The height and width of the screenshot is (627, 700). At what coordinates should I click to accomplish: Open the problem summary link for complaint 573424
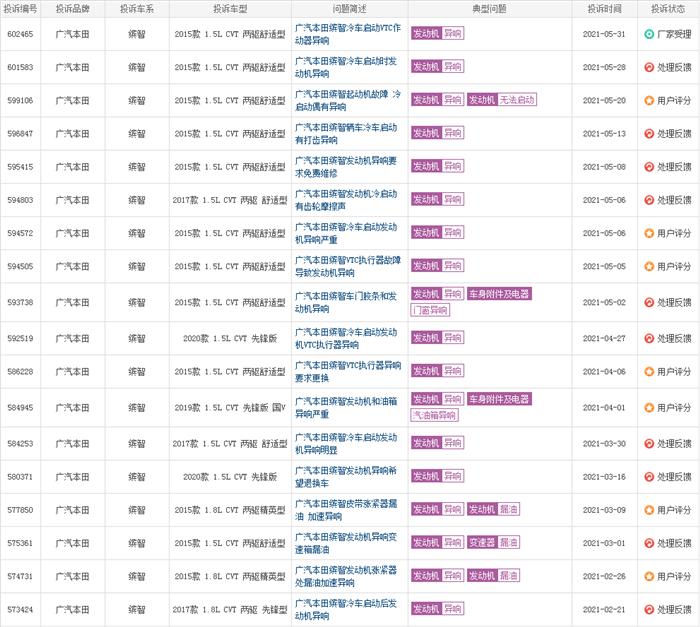(346, 610)
